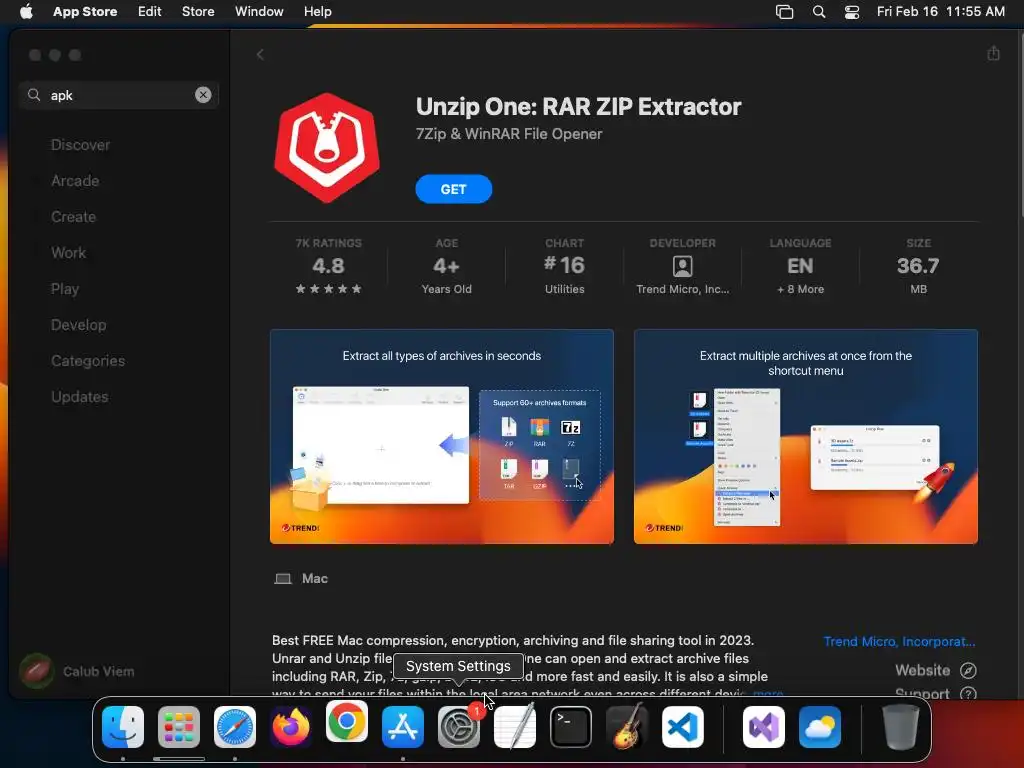Open the Store menu
This screenshot has height=768, width=1024.
(x=198, y=11)
